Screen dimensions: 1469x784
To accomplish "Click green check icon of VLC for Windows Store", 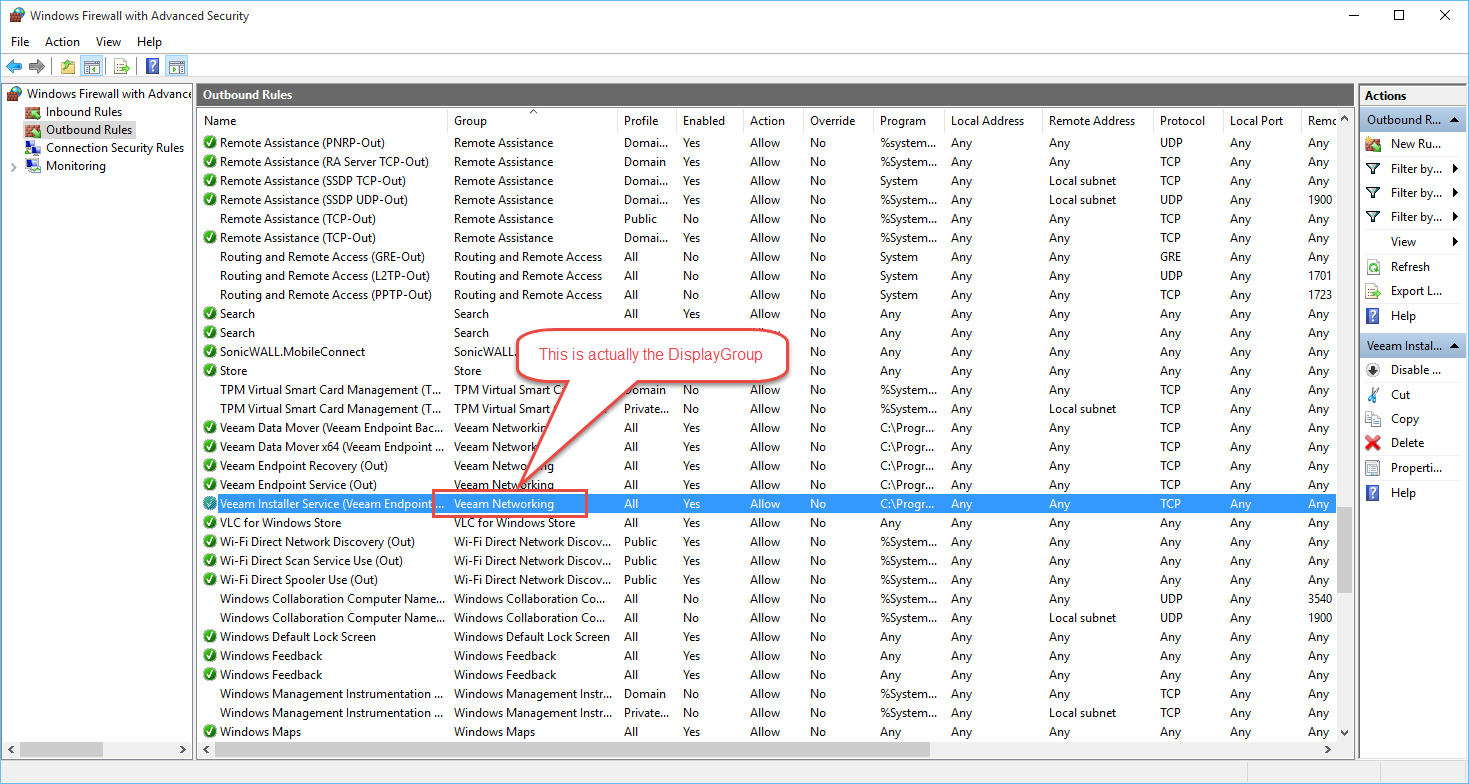I will coord(210,523).
